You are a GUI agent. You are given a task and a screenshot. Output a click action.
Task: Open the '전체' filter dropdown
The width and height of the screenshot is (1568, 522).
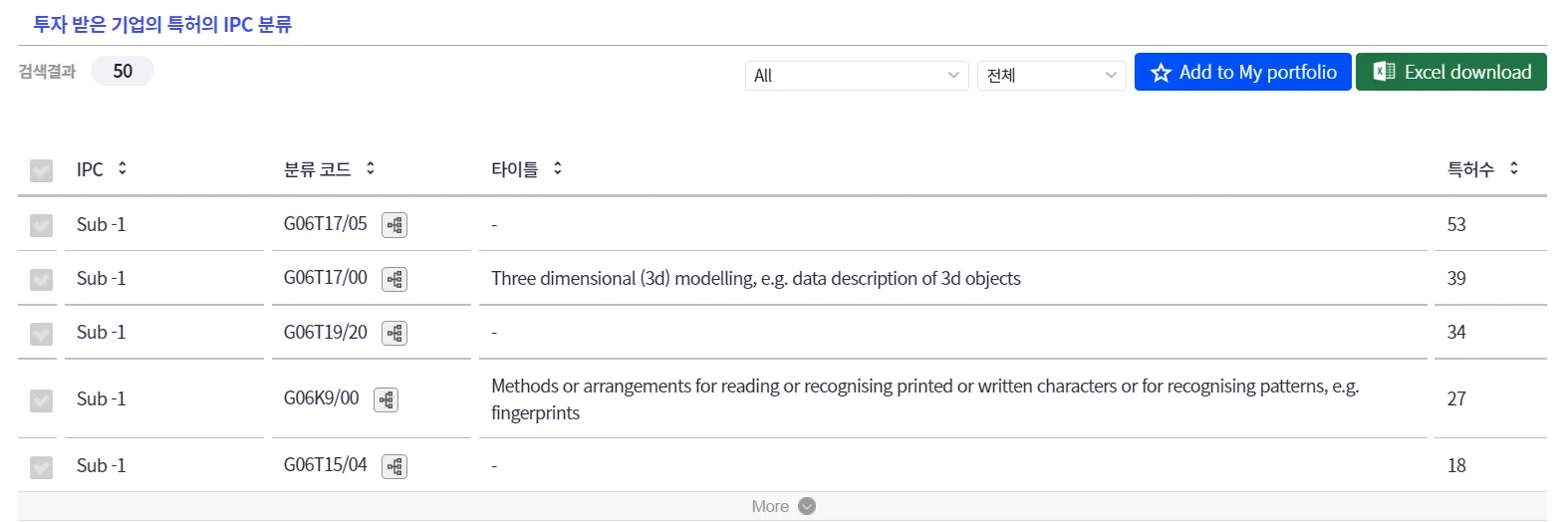1051,76
